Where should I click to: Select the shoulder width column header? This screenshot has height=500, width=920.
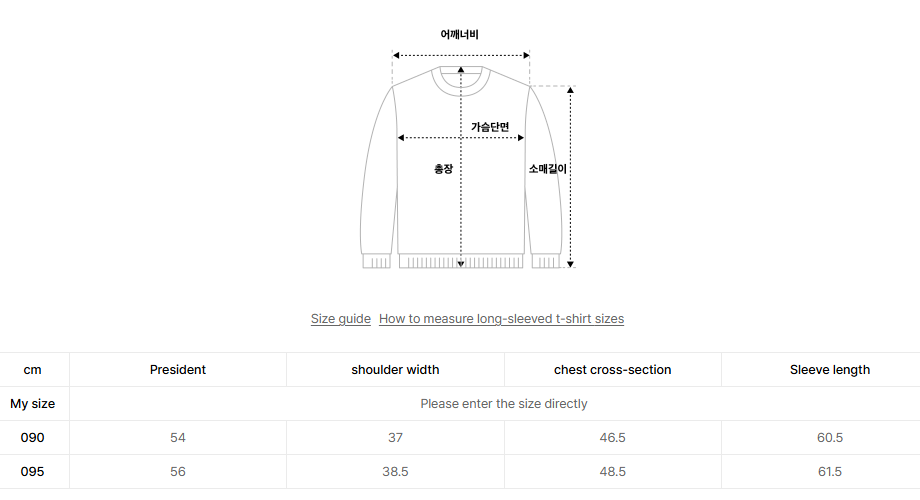click(x=395, y=370)
